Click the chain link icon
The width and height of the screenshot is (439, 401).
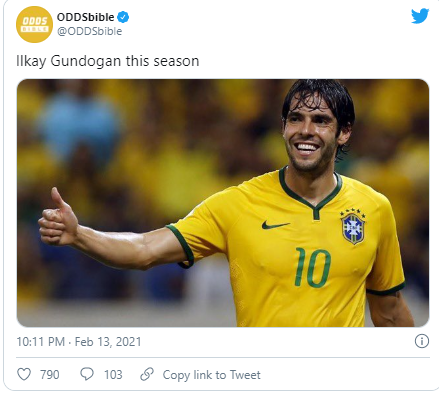(x=147, y=374)
